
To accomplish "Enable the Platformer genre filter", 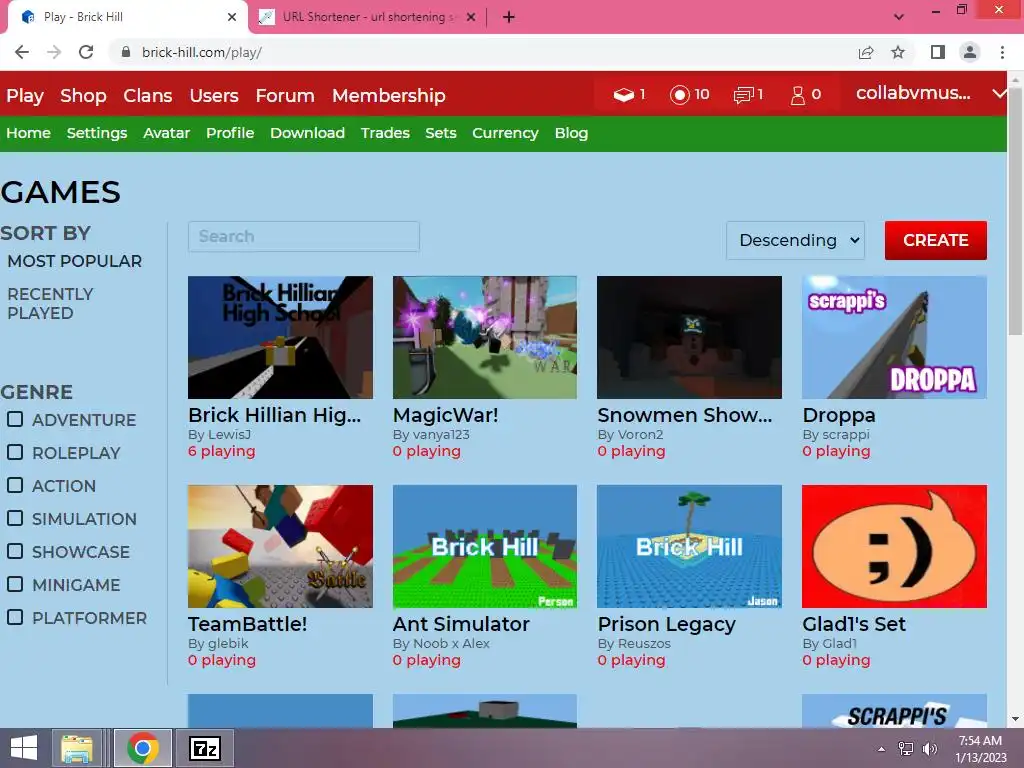I will pyautogui.click(x=15, y=617).
